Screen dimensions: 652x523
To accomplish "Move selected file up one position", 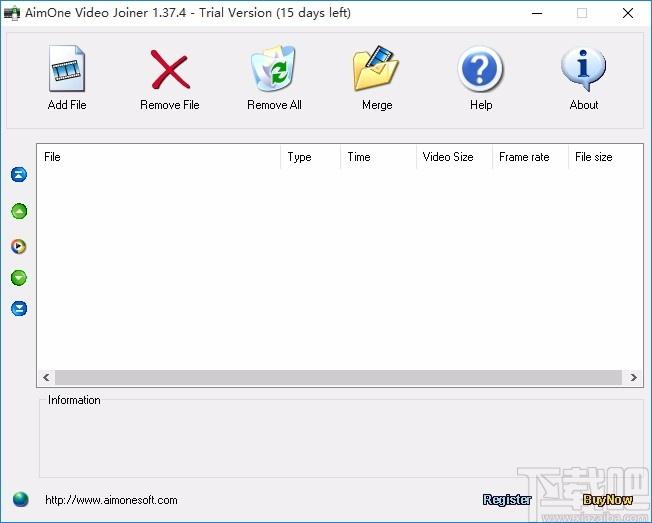I will 19,211.
